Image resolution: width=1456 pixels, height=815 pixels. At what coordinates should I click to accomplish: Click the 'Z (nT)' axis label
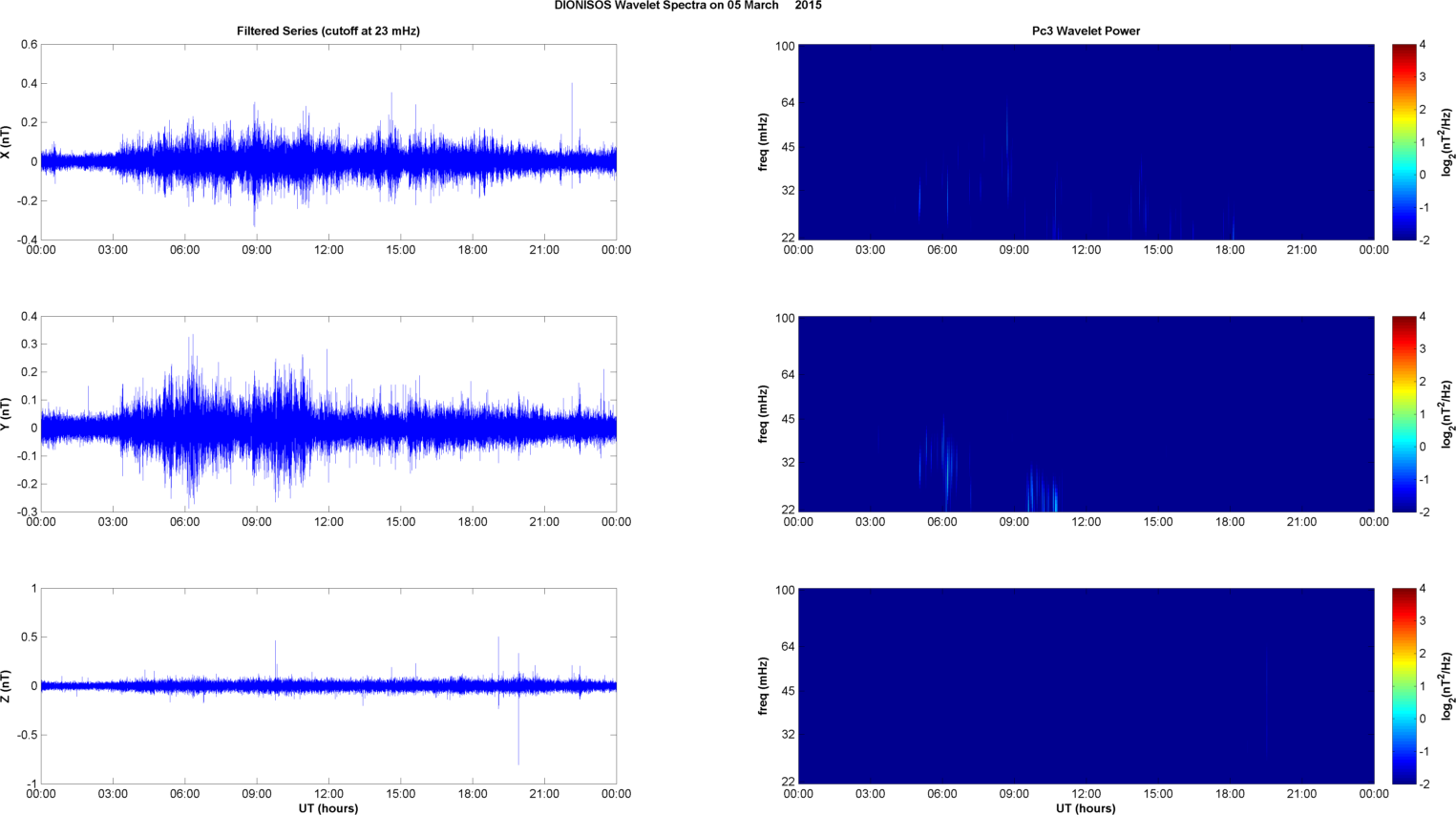pyautogui.click(x=6, y=686)
